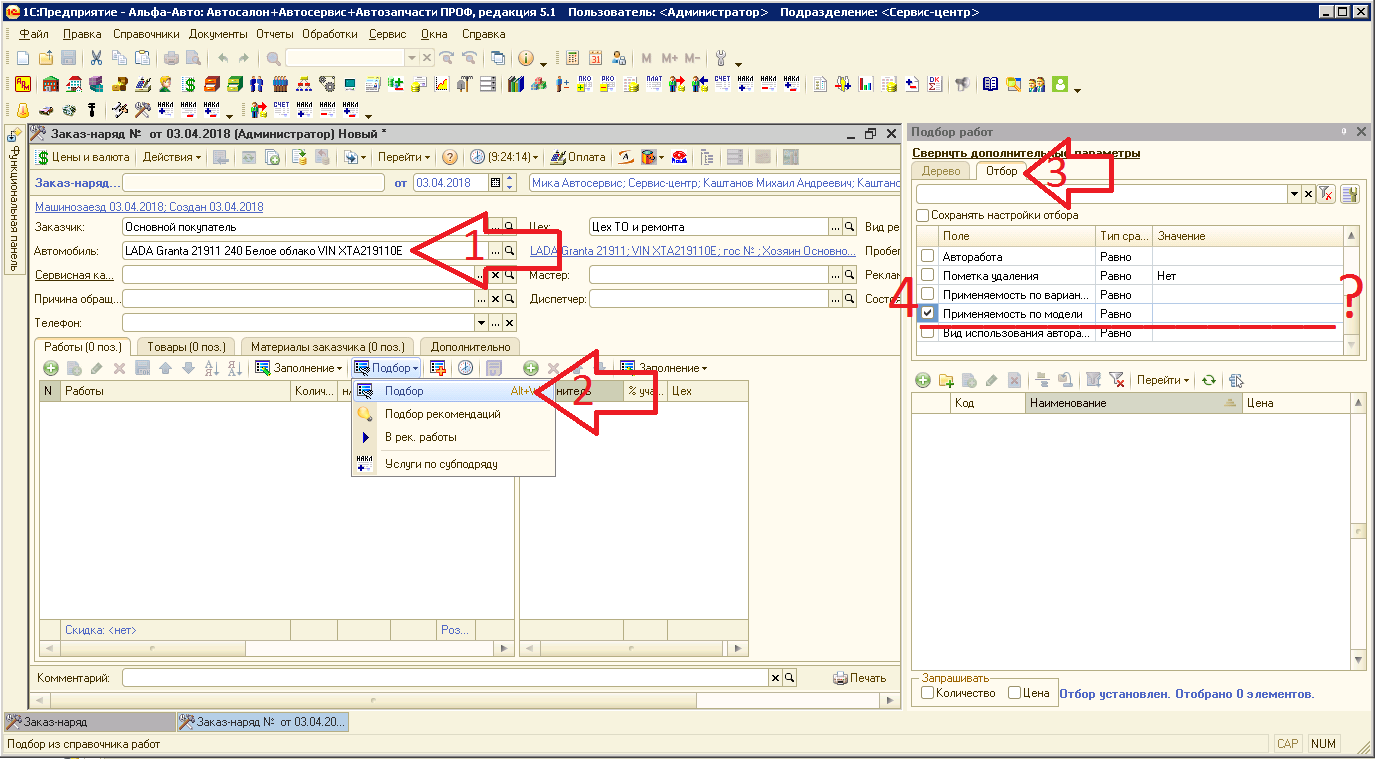Viewport: 1375px width, 759px height.
Task: Click the ellipsis button of Автомобиль field
Action: [x=494, y=251]
